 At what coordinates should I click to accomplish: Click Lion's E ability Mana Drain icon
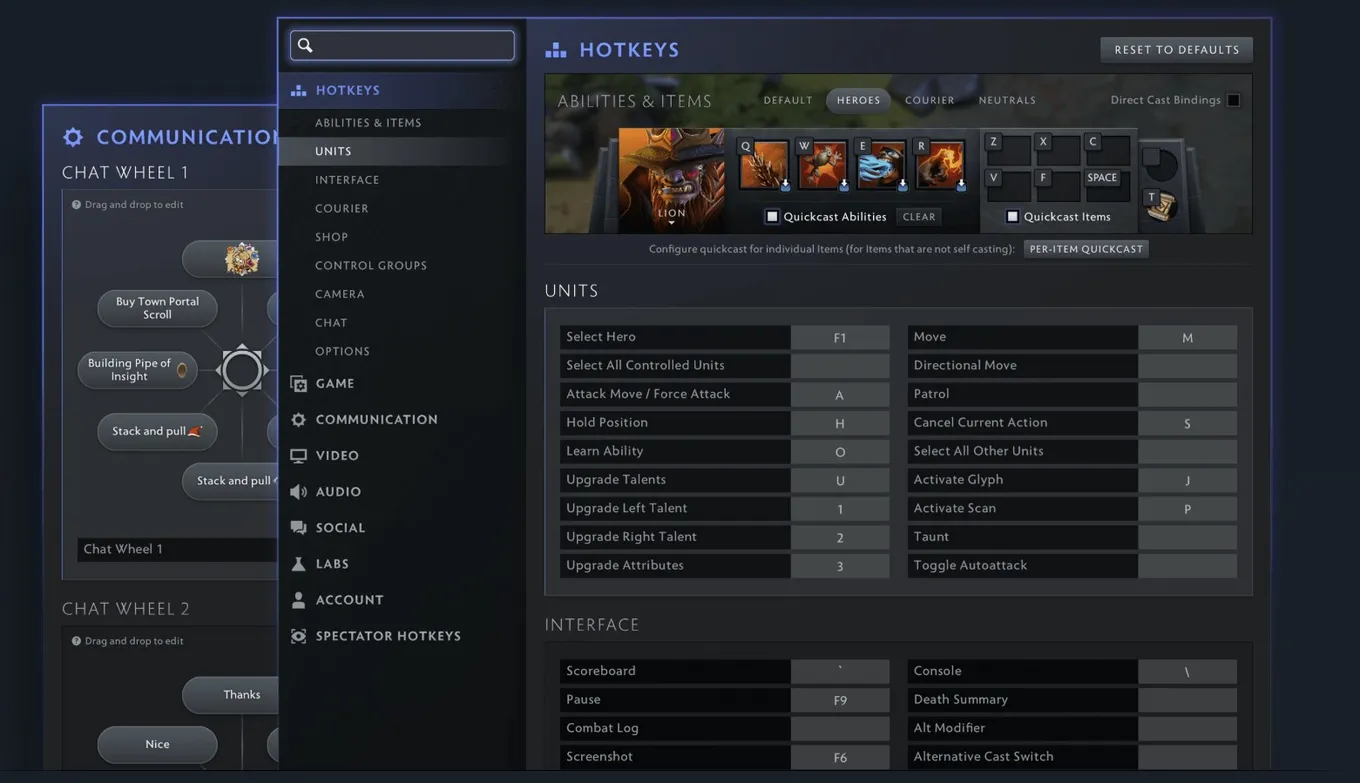tap(881, 164)
